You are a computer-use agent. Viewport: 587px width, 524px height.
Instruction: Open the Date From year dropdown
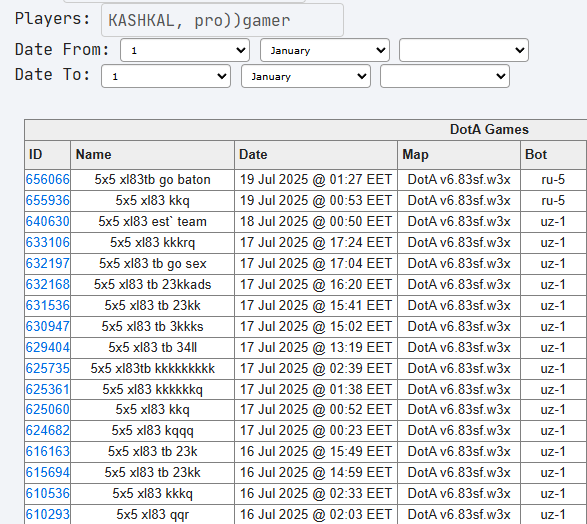click(x=464, y=50)
